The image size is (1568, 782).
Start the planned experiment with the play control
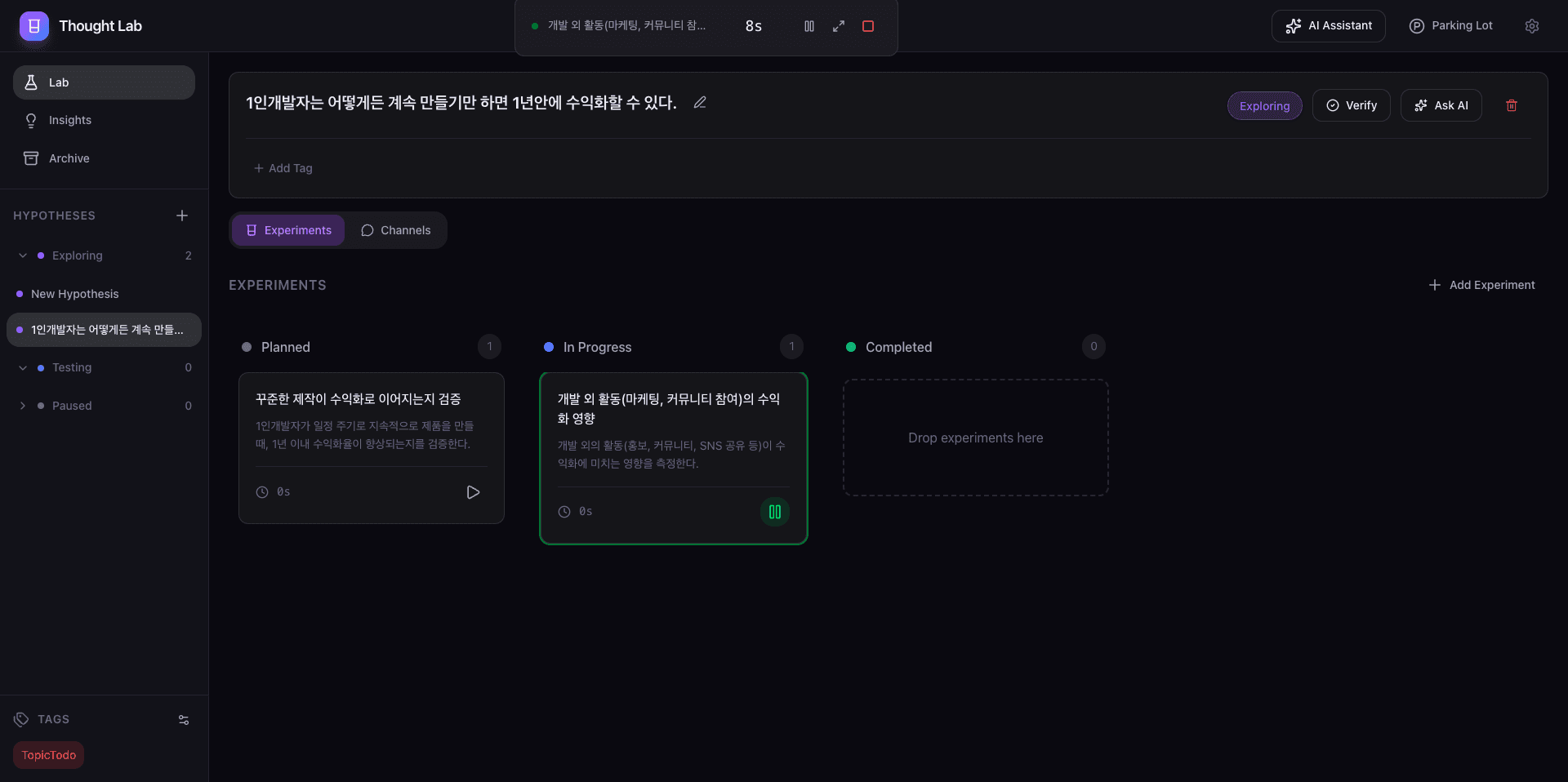[473, 492]
